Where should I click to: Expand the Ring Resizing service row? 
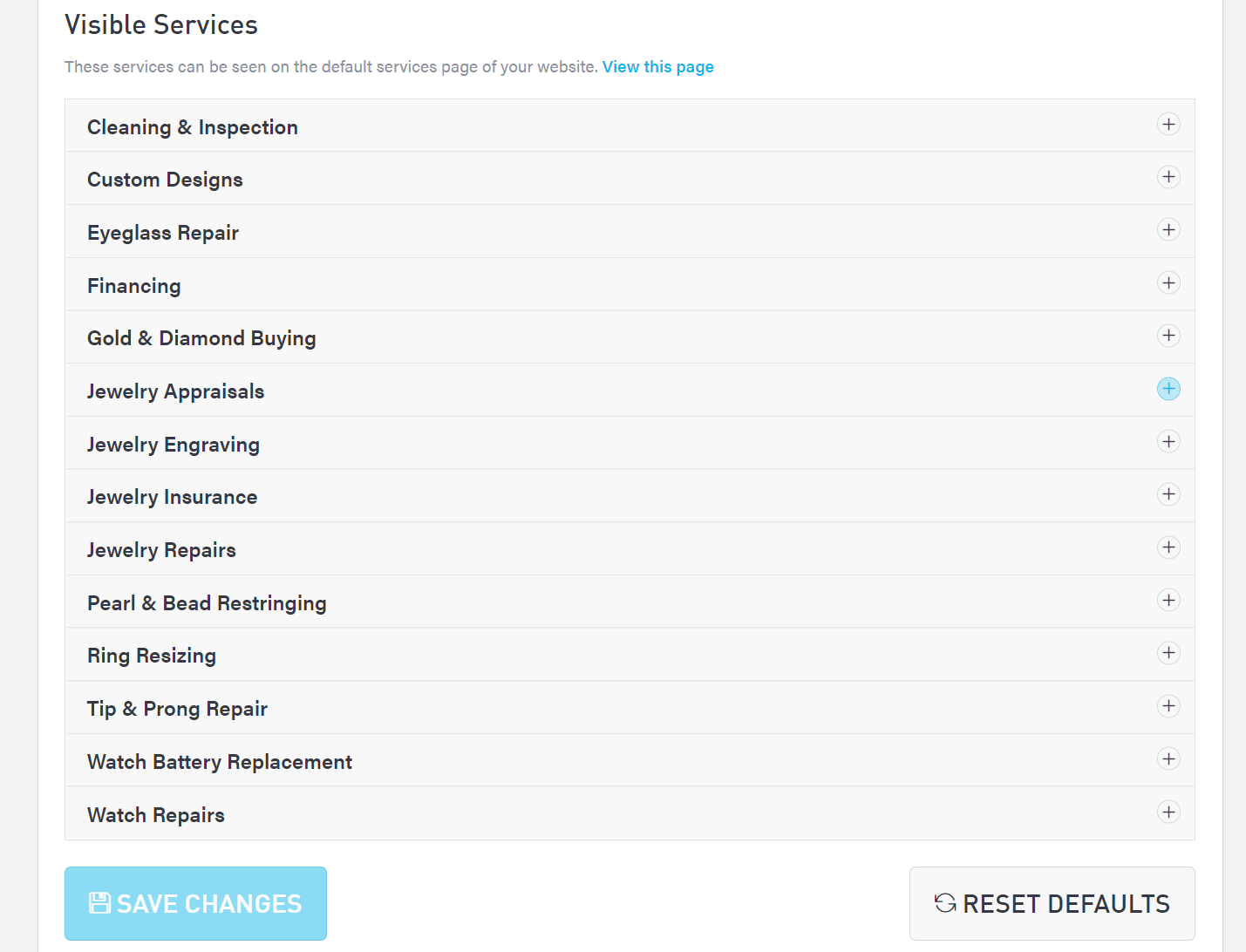1168,653
